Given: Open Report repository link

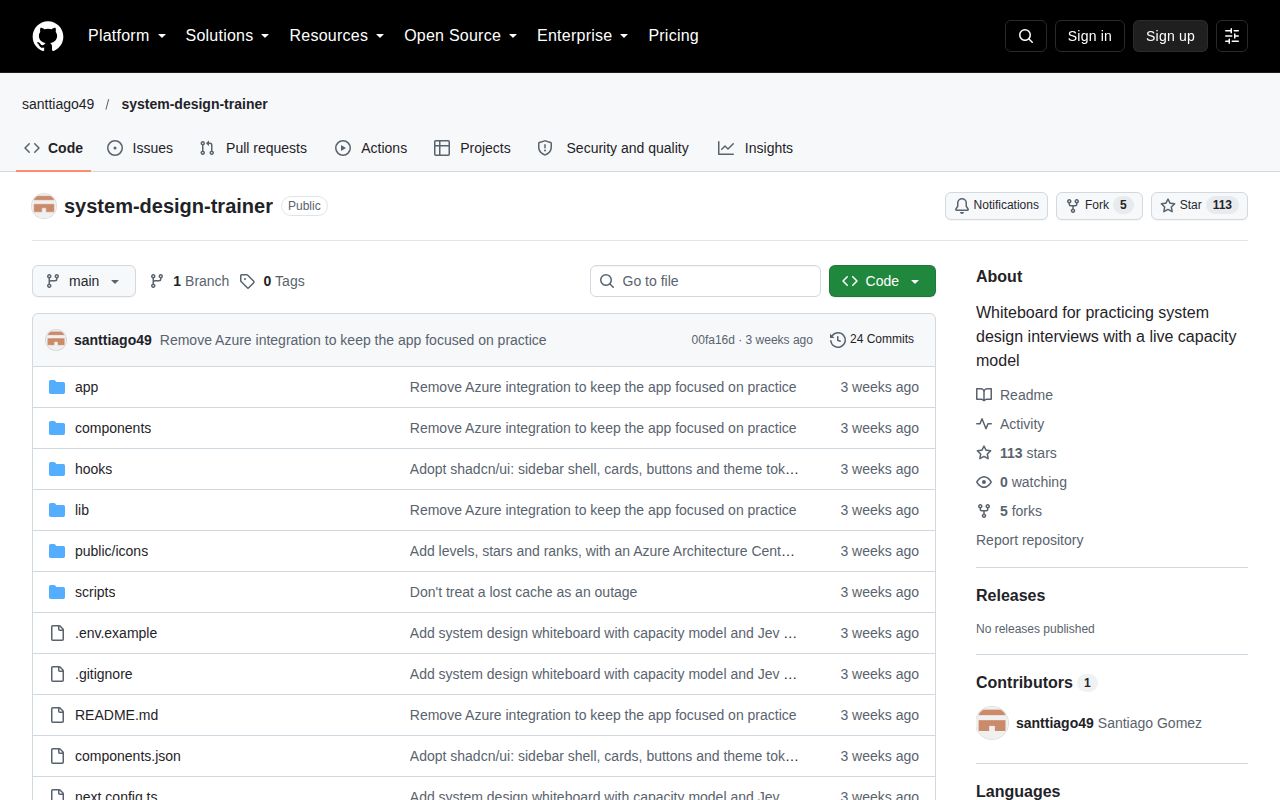Looking at the screenshot, I should pyautogui.click(x=1030, y=540).
